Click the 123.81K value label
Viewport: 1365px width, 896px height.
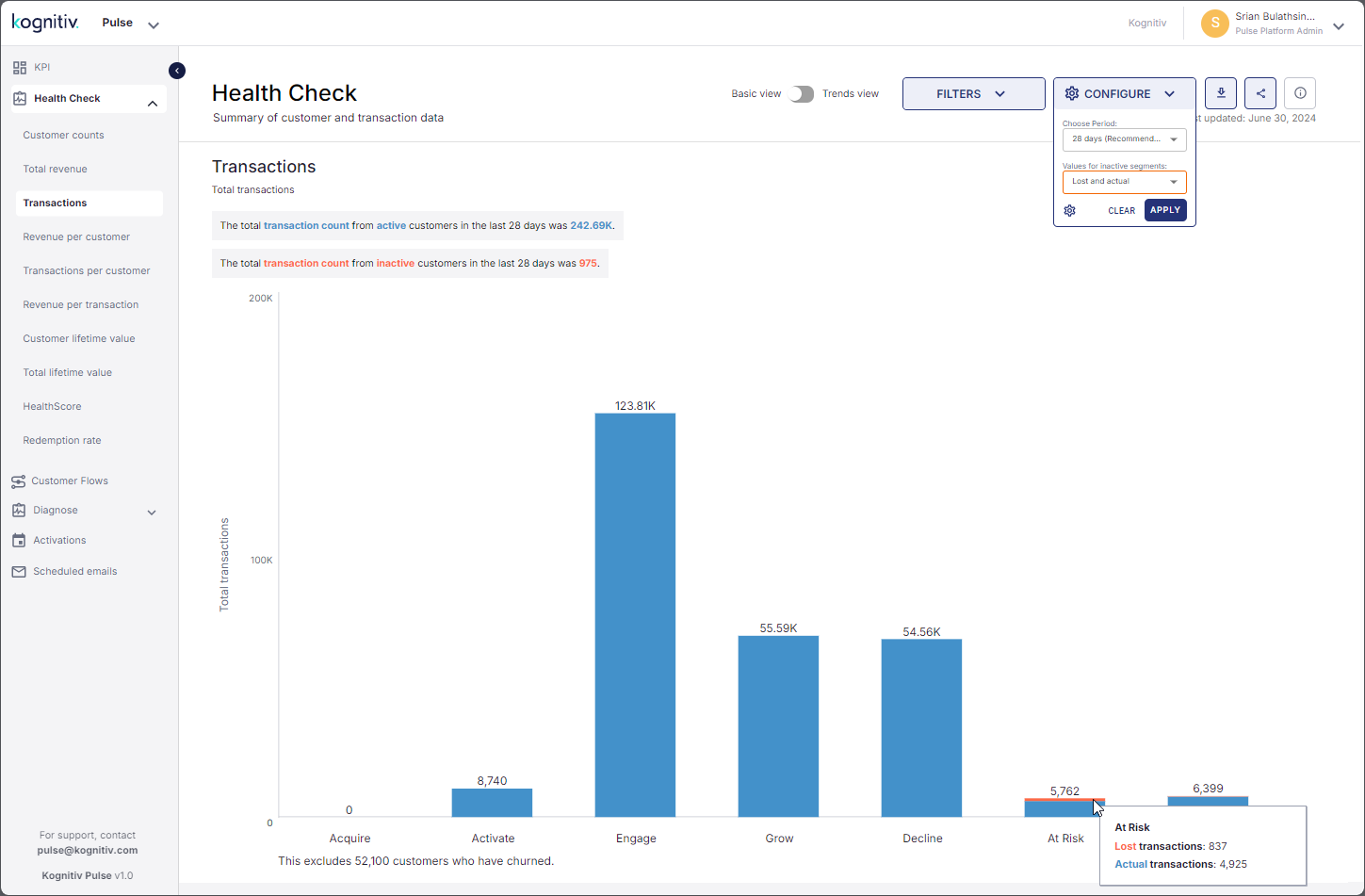[x=635, y=406]
